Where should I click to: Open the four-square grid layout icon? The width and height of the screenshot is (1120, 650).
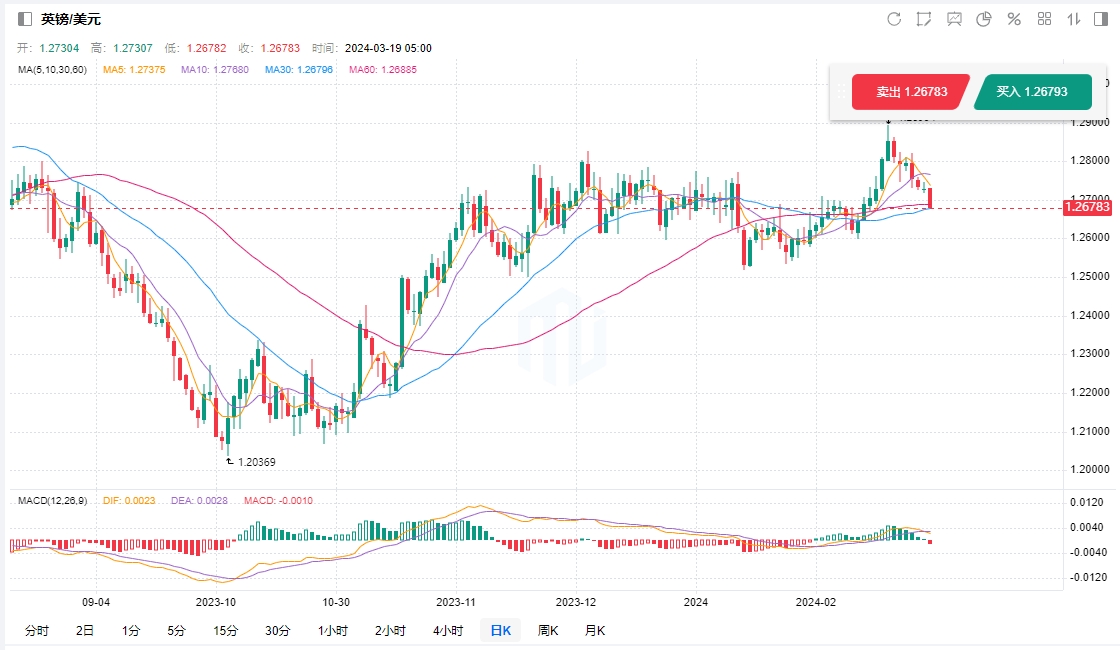coord(1044,19)
